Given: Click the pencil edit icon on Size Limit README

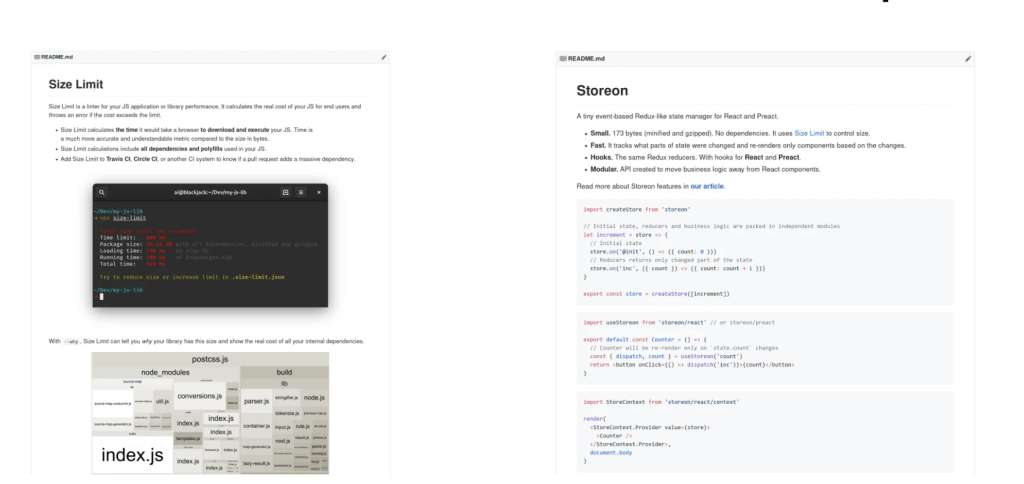Looking at the screenshot, I should click(x=384, y=57).
